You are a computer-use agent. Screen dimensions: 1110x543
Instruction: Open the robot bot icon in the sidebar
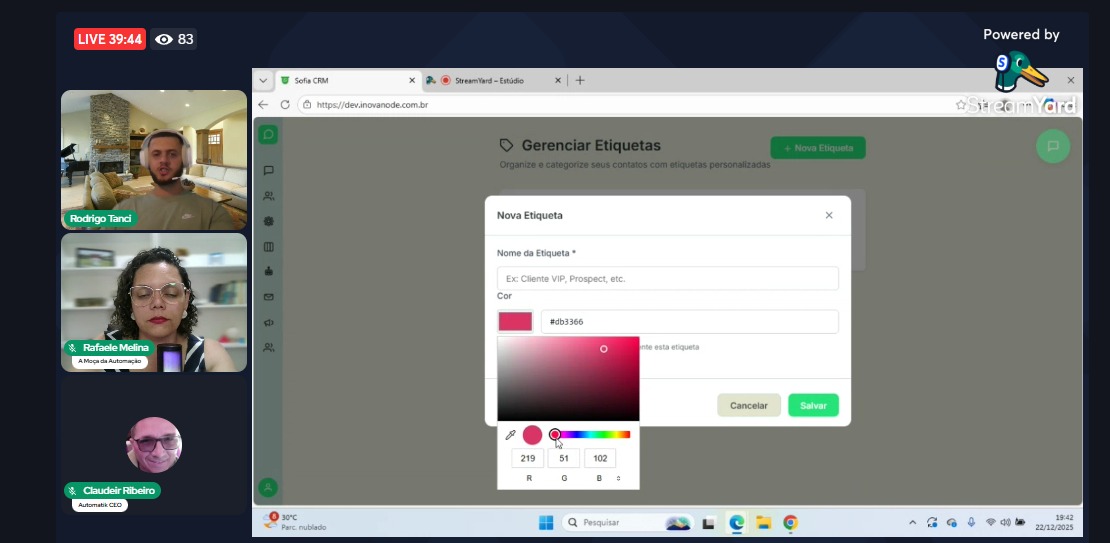[x=268, y=272]
